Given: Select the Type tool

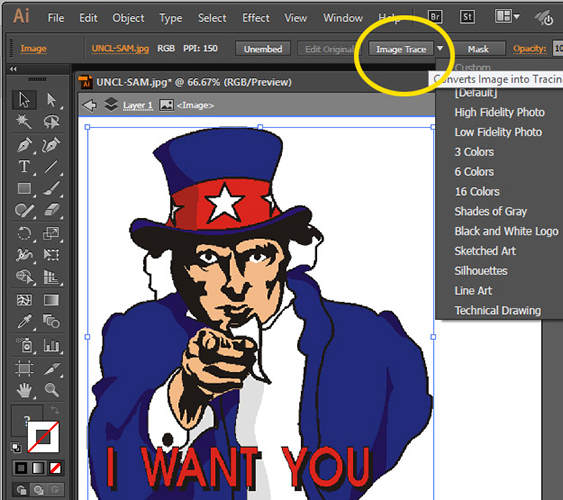Looking at the screenshot, I should (x=24, y=167).
